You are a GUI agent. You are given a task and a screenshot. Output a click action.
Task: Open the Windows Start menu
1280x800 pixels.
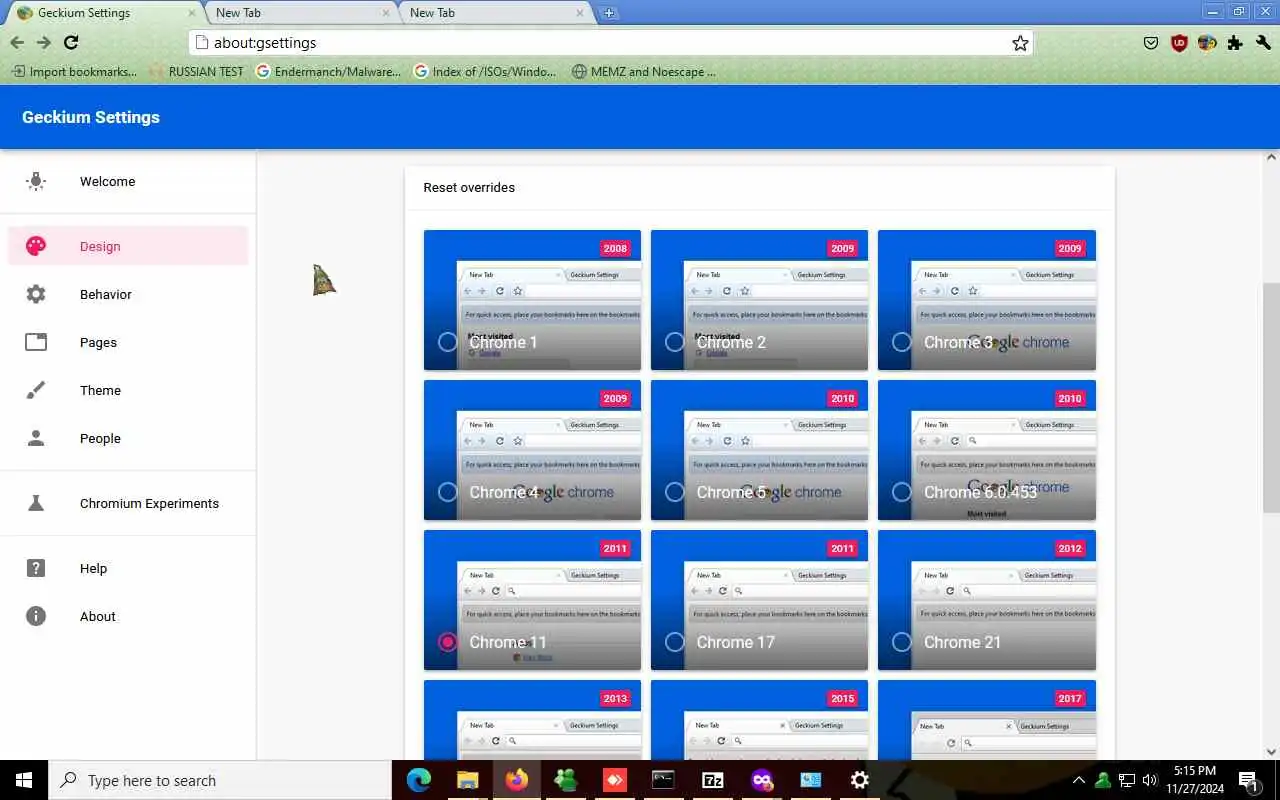tap(24, 780)
